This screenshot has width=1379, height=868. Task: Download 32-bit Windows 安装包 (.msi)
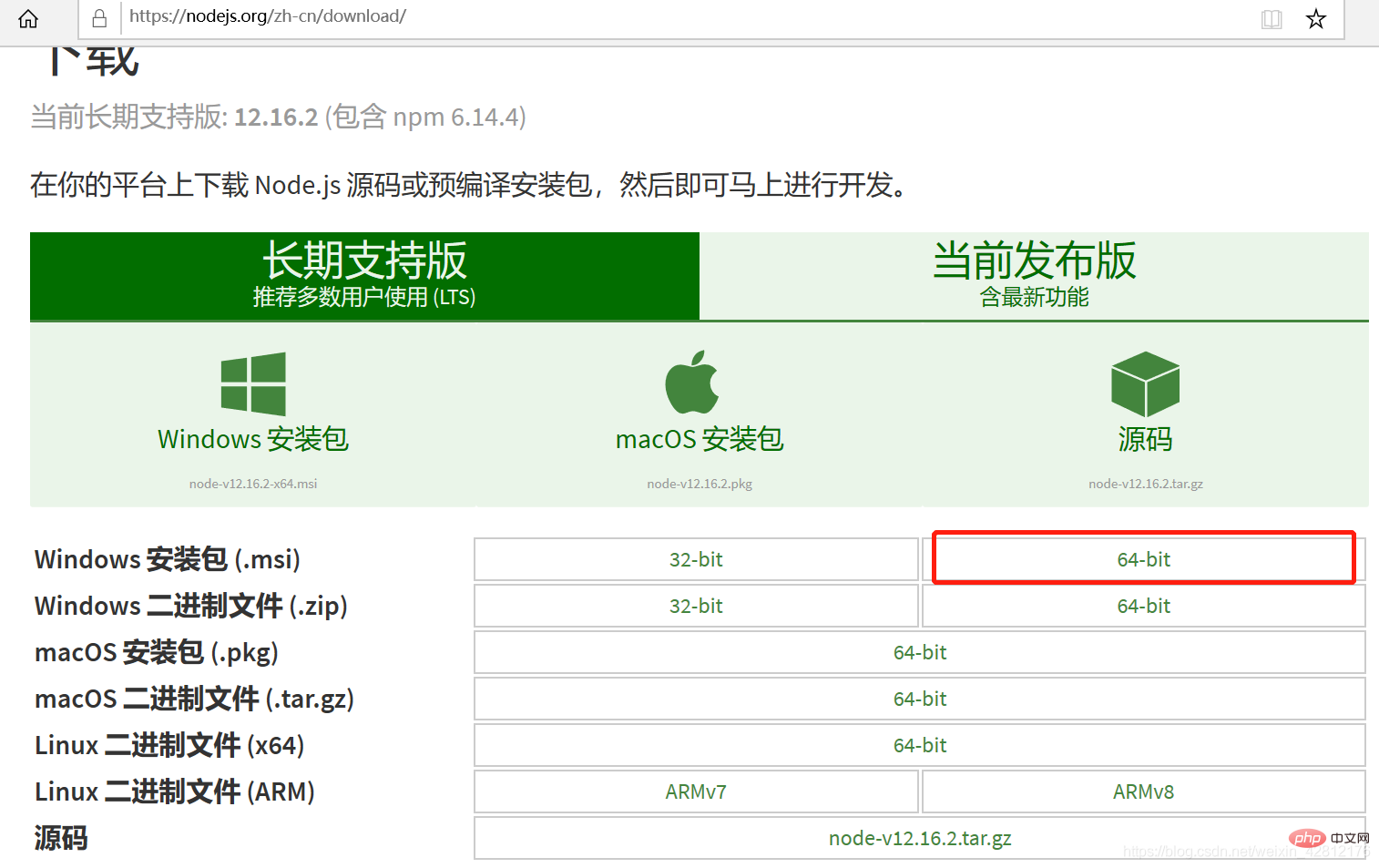click(696, 559)
